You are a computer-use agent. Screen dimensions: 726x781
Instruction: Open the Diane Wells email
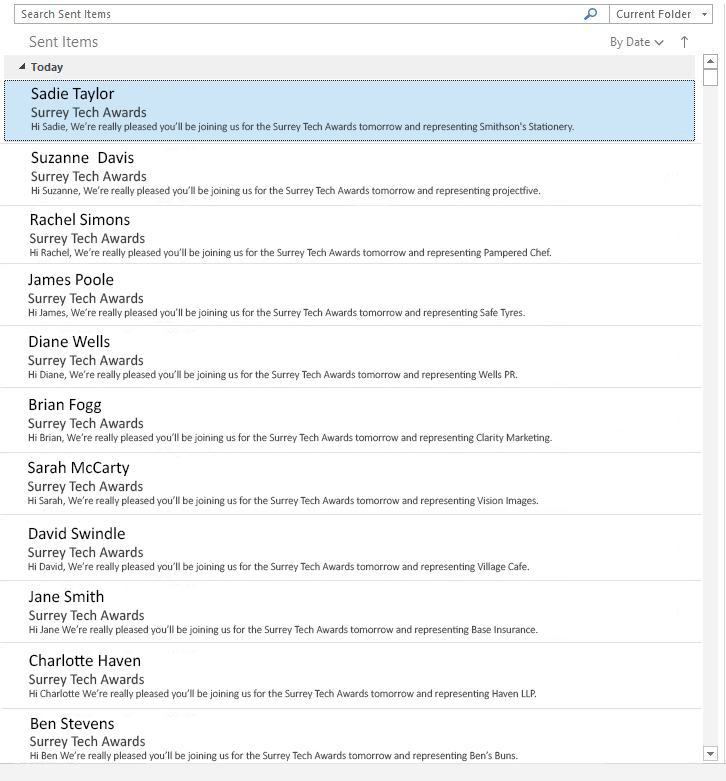coord(351,357)
